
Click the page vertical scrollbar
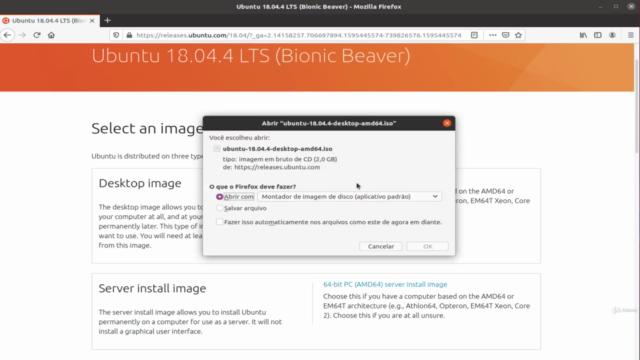(637, 106)
